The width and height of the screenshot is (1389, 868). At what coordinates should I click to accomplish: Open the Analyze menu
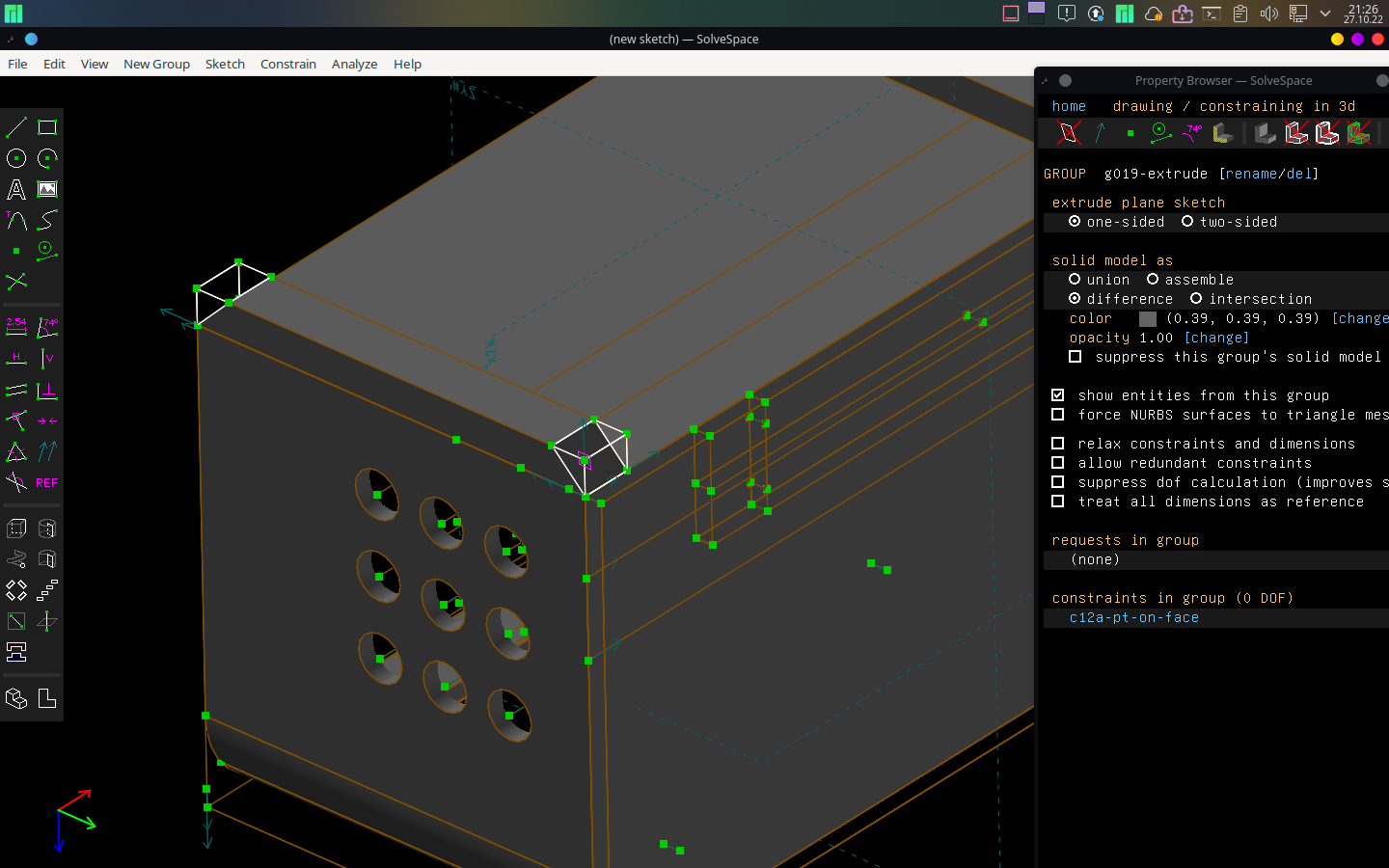pyautogui.click(x=353, y=64)
